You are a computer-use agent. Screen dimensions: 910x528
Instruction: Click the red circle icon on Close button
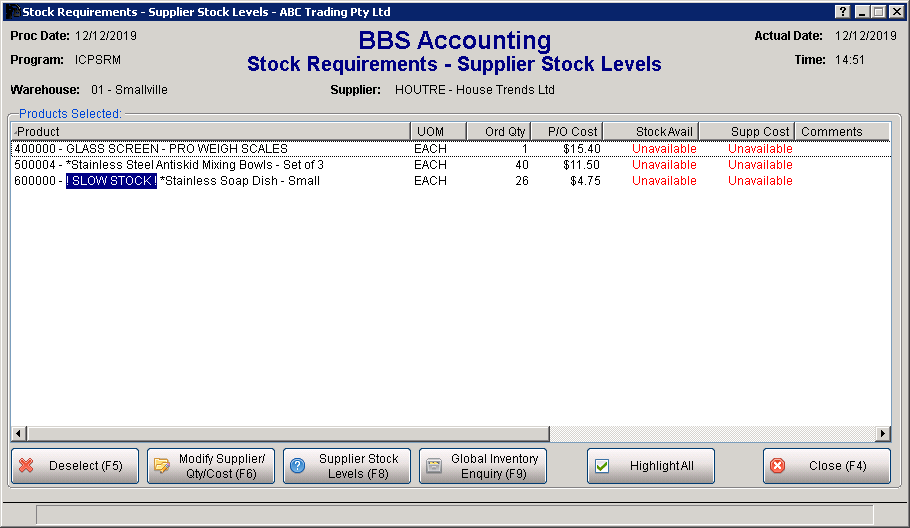tap(778, 466)
